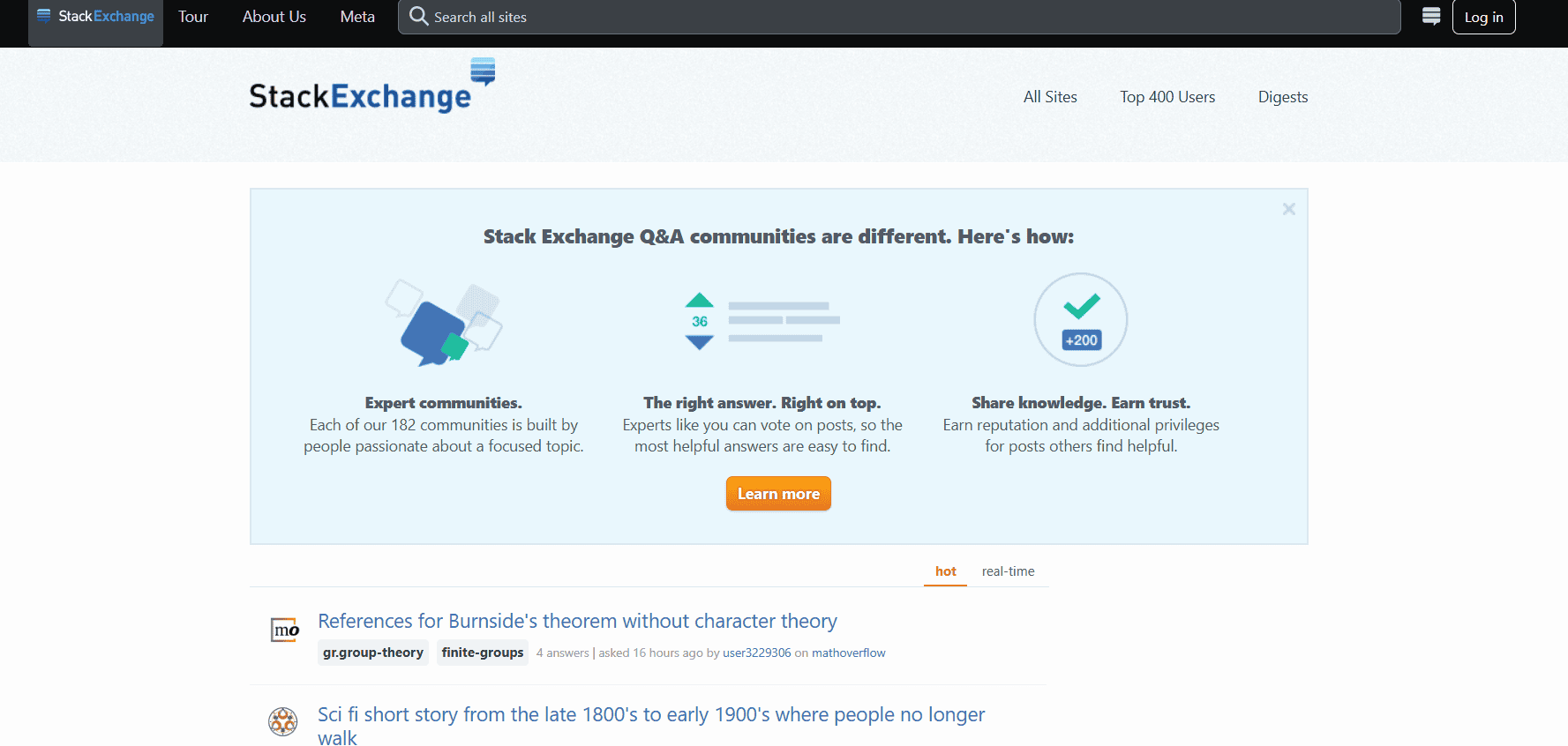Open the Burnside's theorem question link
Image resolution: width=1568 pixels, height=746 pixels.
click(577, 621)
